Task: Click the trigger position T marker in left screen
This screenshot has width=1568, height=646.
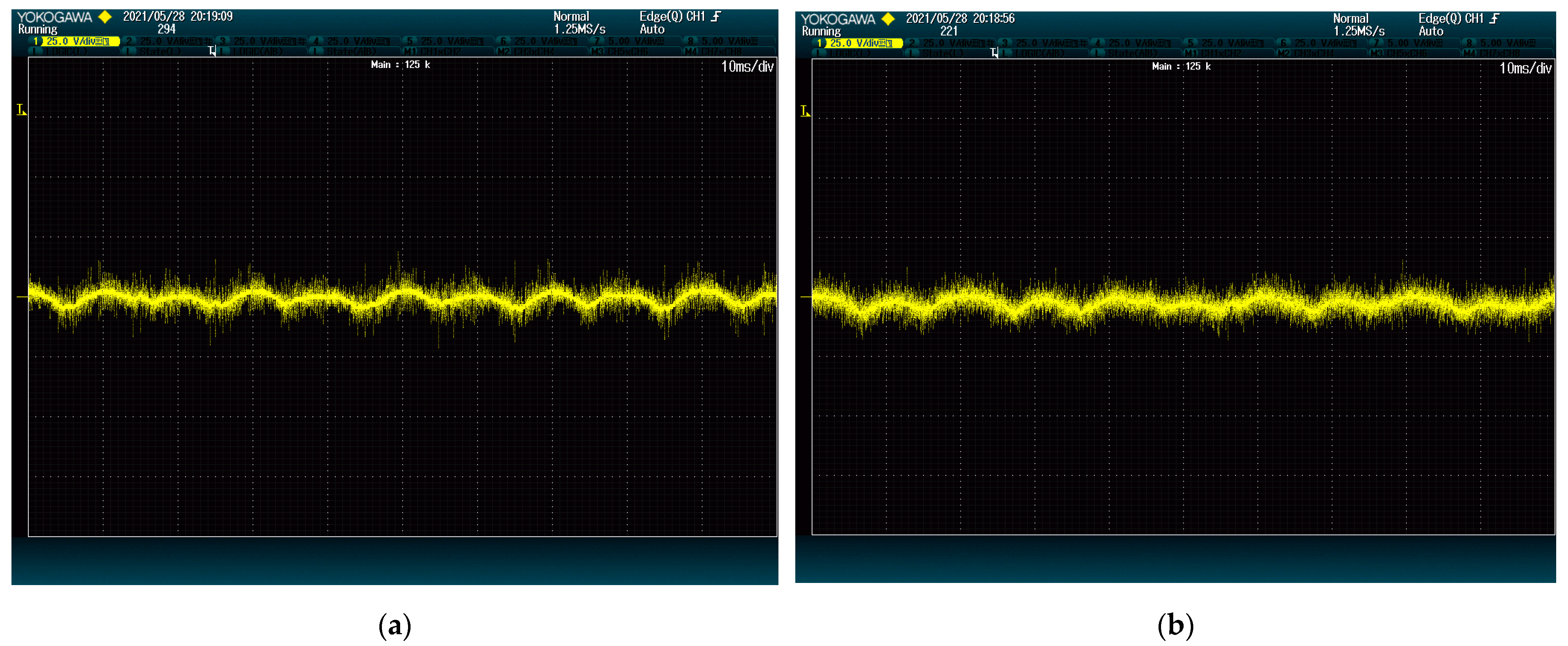Action: [212, 51]
